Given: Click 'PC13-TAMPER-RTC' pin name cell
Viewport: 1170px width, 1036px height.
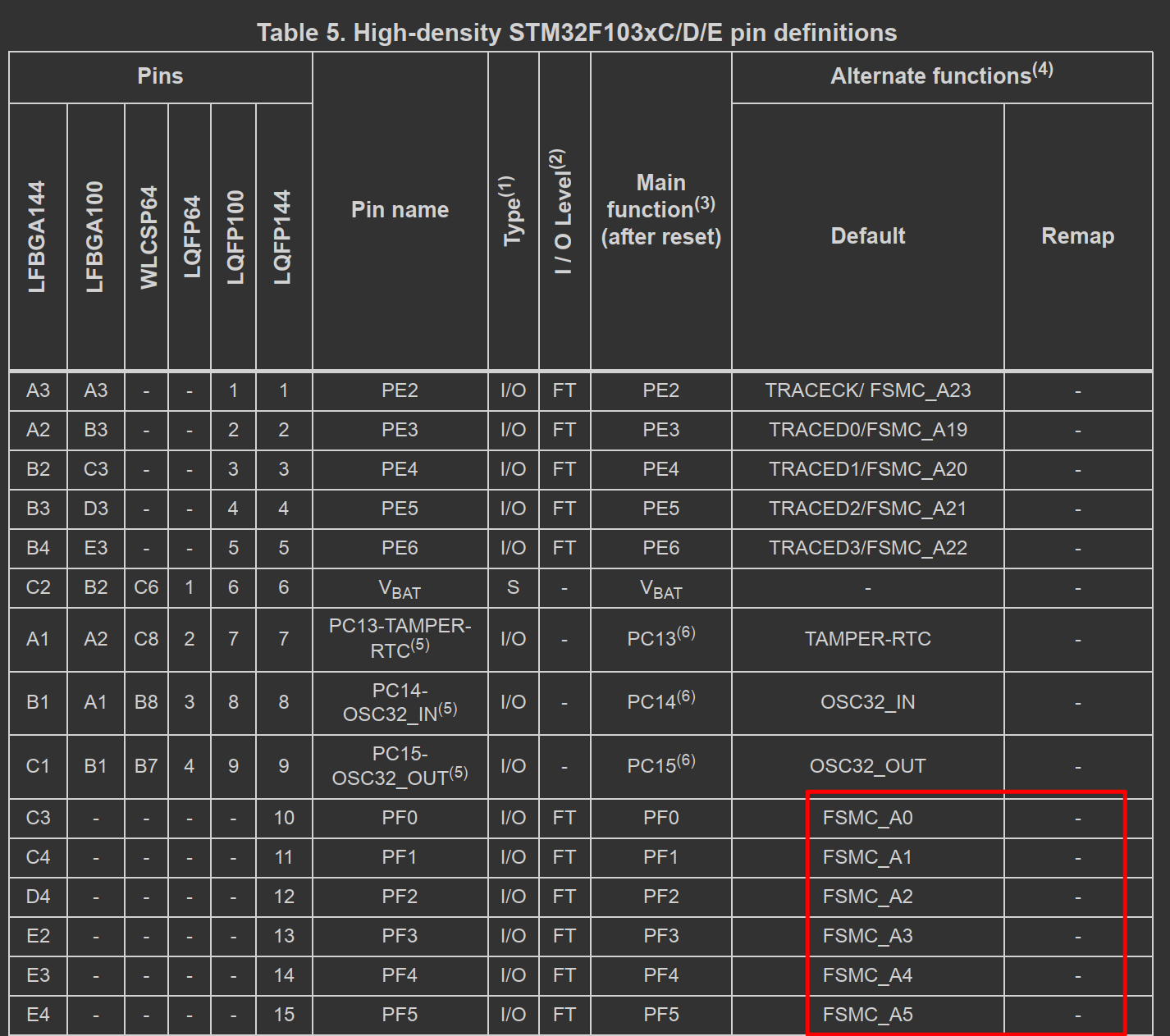Looking at the screenshot, I should coord(400,638).
